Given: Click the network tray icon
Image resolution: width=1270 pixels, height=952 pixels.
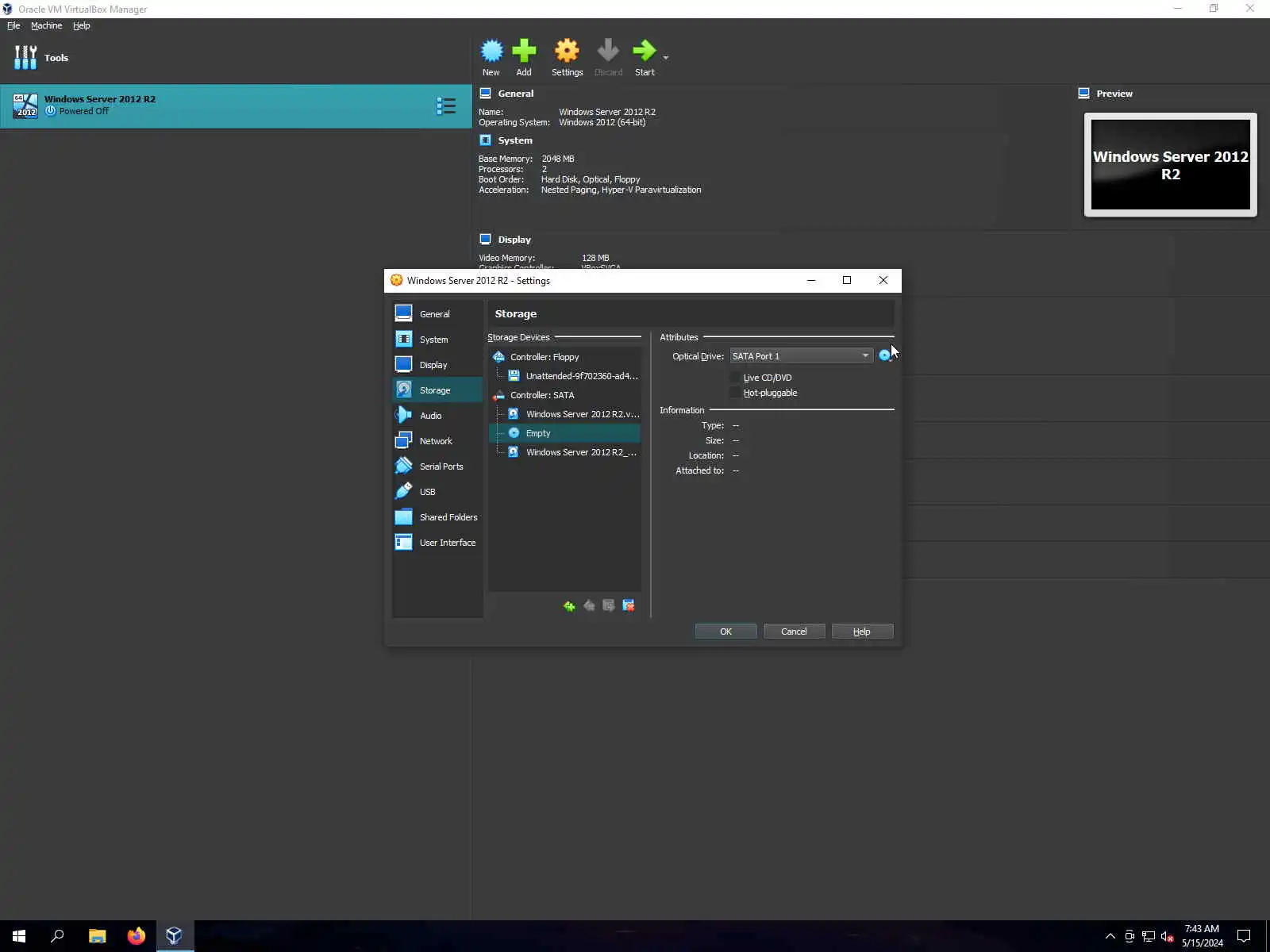Looking at the screenshot, I should click(1149, 936).
